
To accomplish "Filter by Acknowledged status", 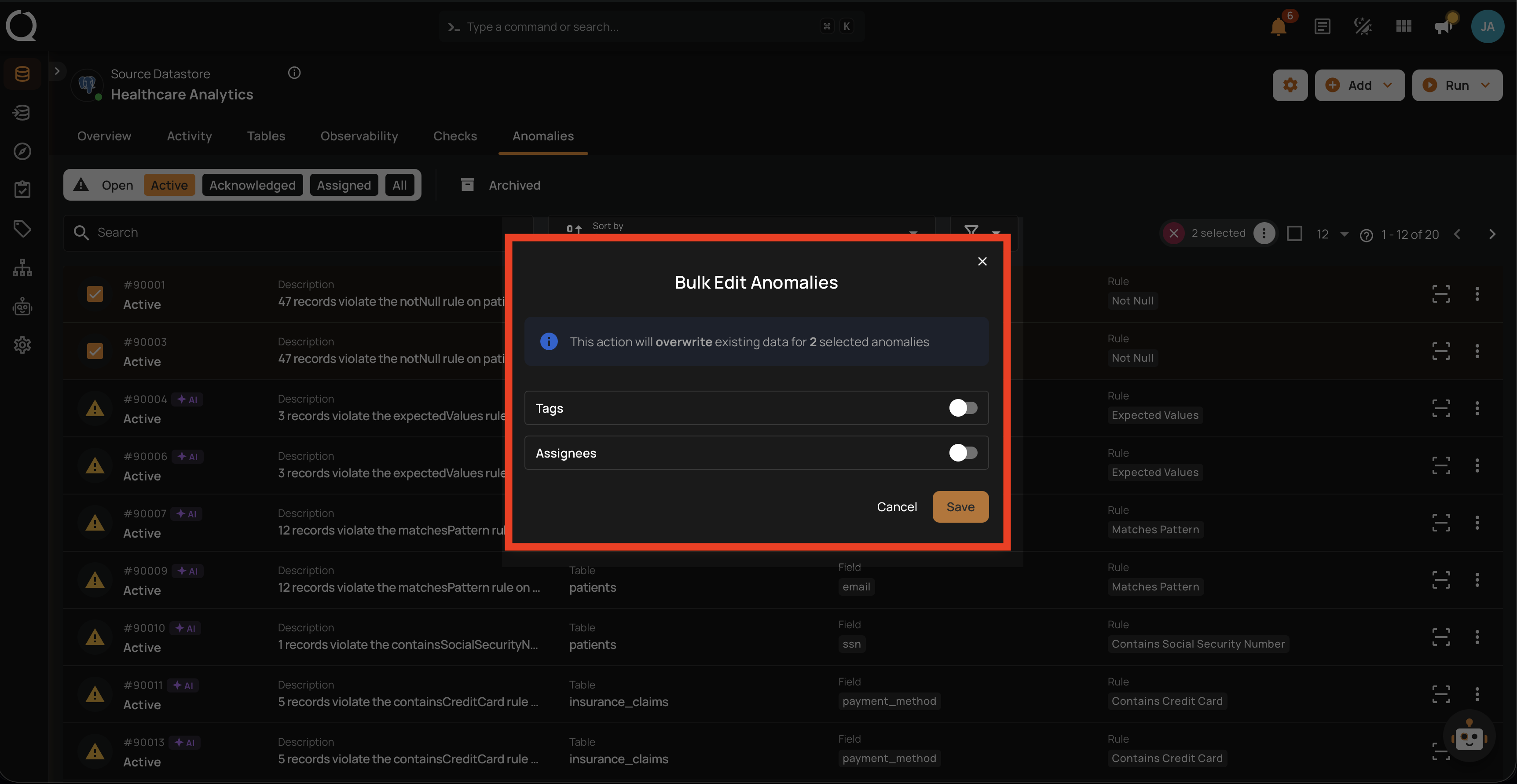I will [x=252, y=185].
